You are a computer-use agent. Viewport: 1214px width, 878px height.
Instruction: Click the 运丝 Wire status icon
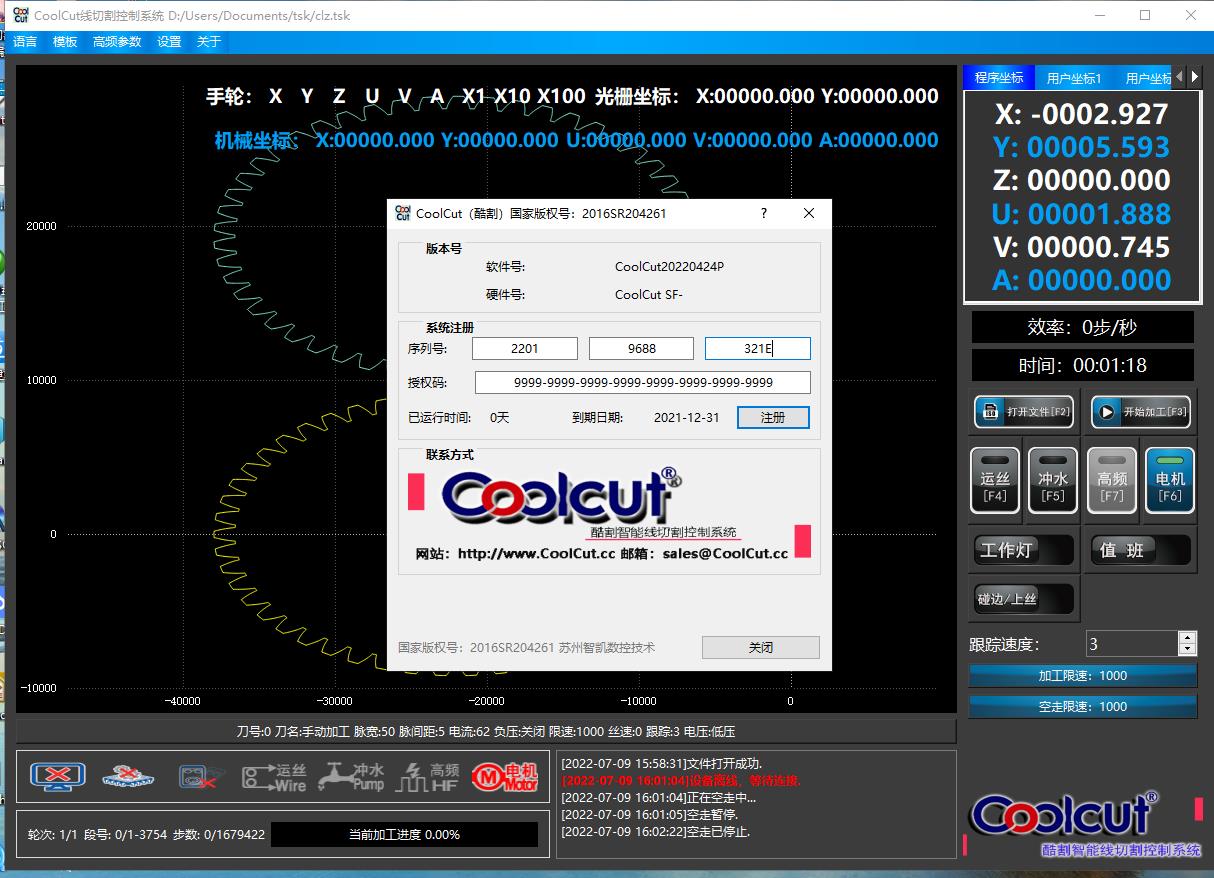click(275, 777)
